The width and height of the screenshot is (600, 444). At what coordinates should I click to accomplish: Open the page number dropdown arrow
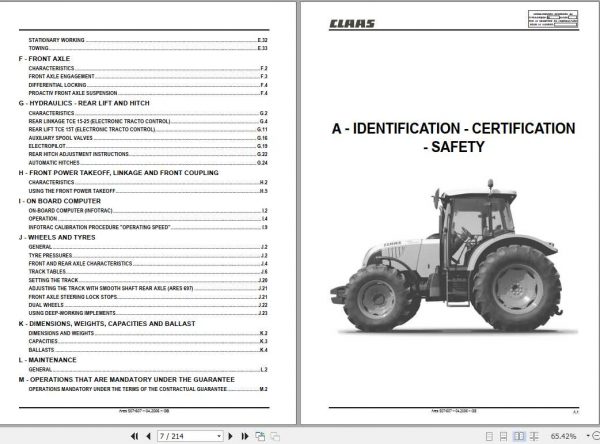(219, 436)
